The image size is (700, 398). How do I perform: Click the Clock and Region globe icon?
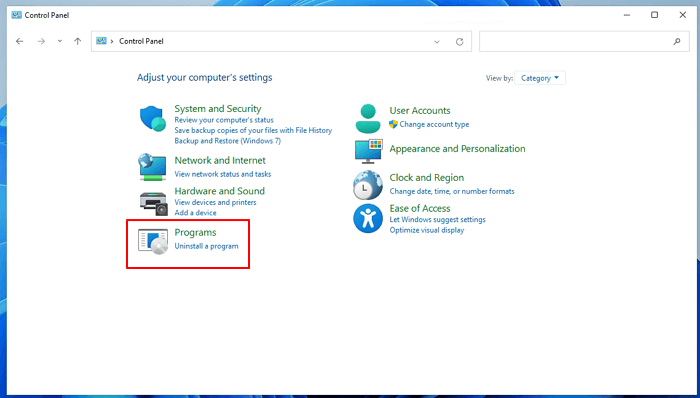coord(368,185)
